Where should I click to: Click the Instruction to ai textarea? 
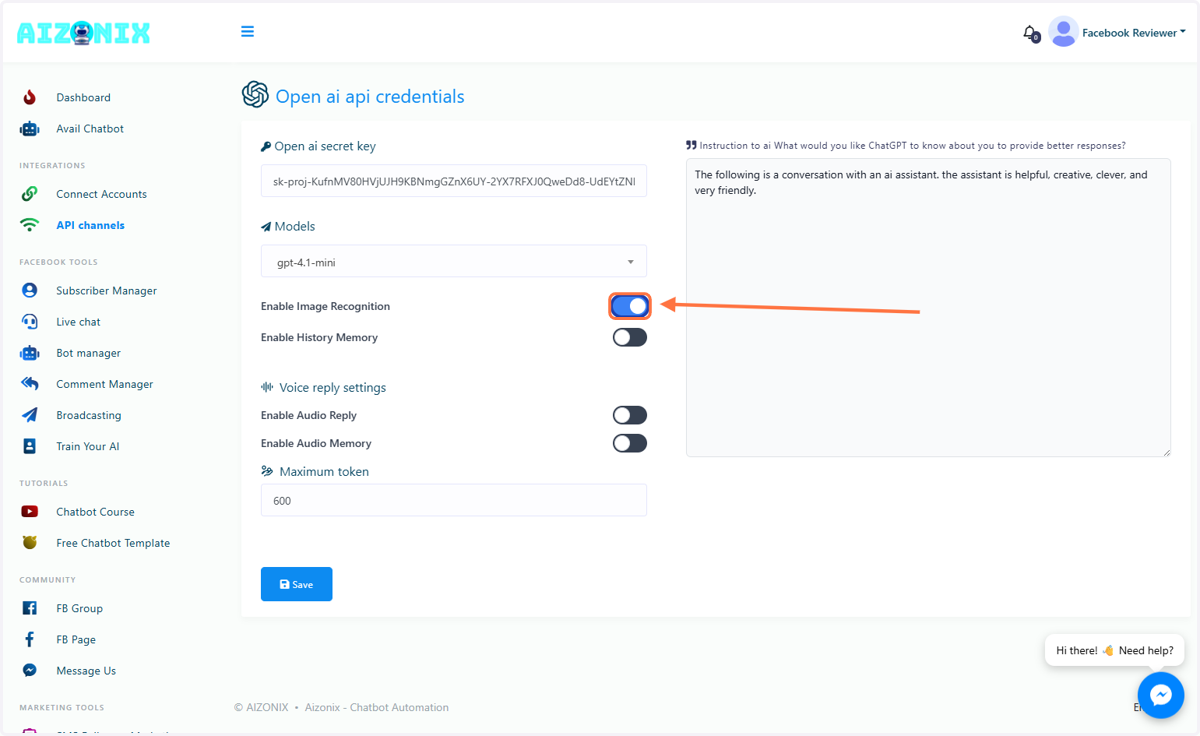click(928, 307)
